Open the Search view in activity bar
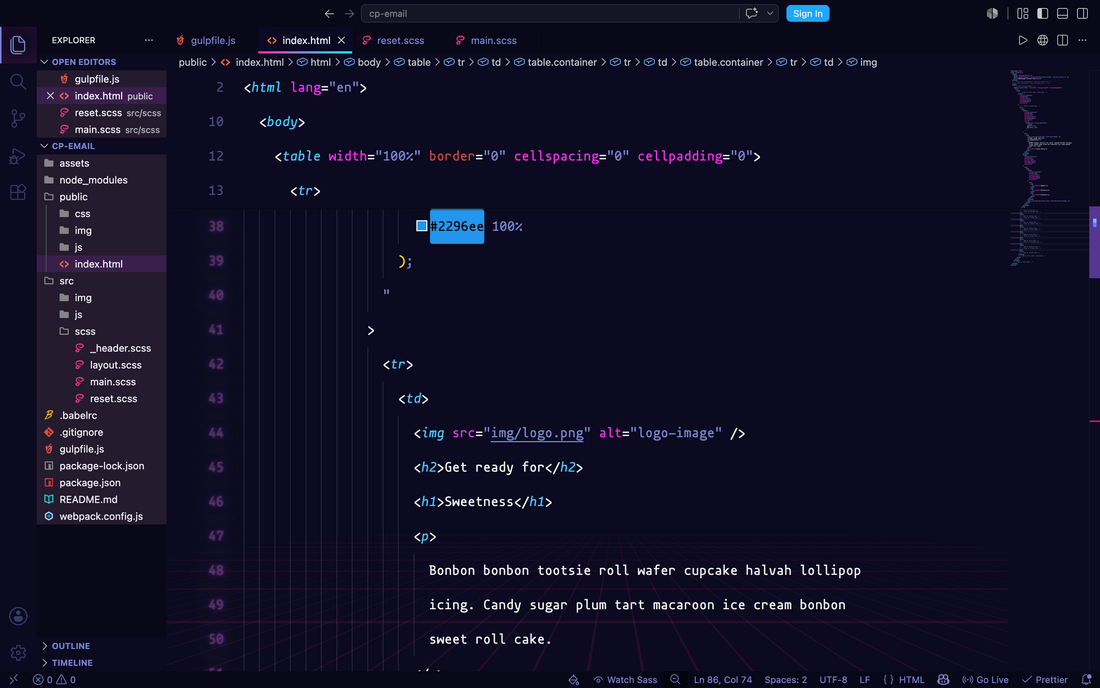 coord(18,81)
